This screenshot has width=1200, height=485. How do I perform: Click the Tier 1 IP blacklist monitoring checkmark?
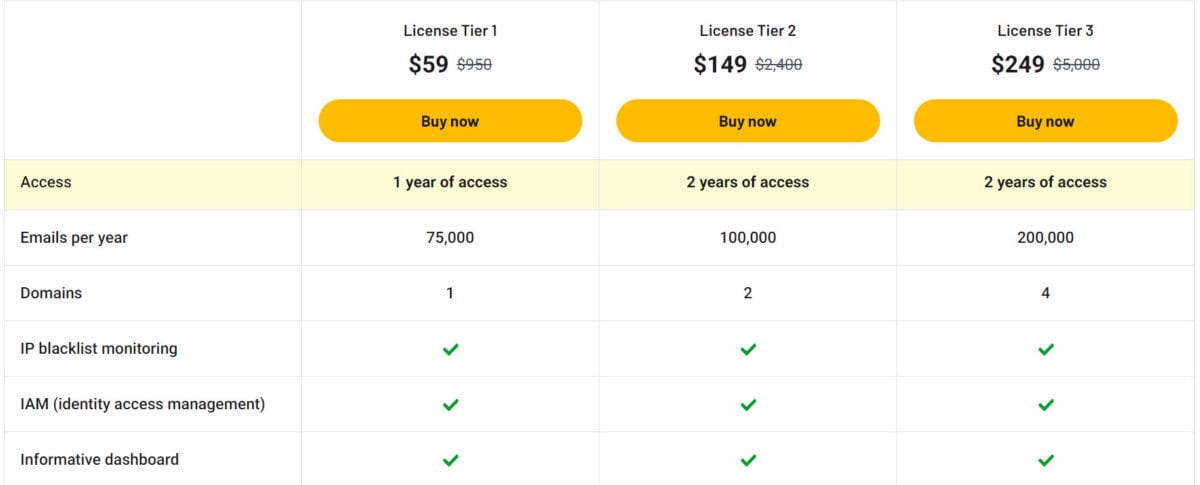tap(450, 349)
